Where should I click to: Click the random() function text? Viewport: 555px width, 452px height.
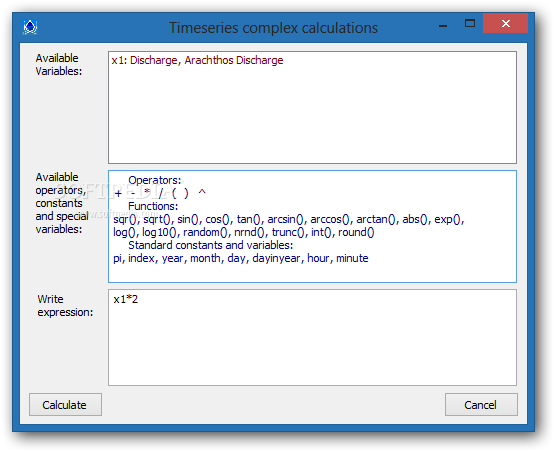click(205, 232)
